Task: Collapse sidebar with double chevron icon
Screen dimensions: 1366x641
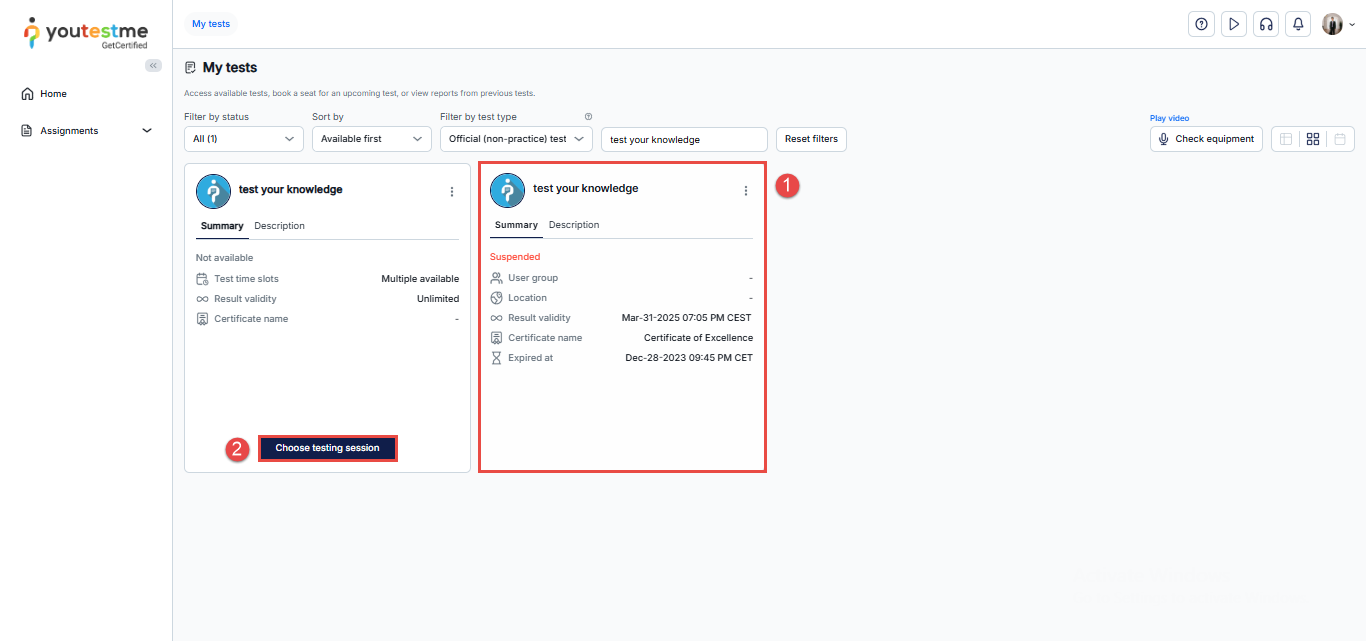Action: coord(153,65)
